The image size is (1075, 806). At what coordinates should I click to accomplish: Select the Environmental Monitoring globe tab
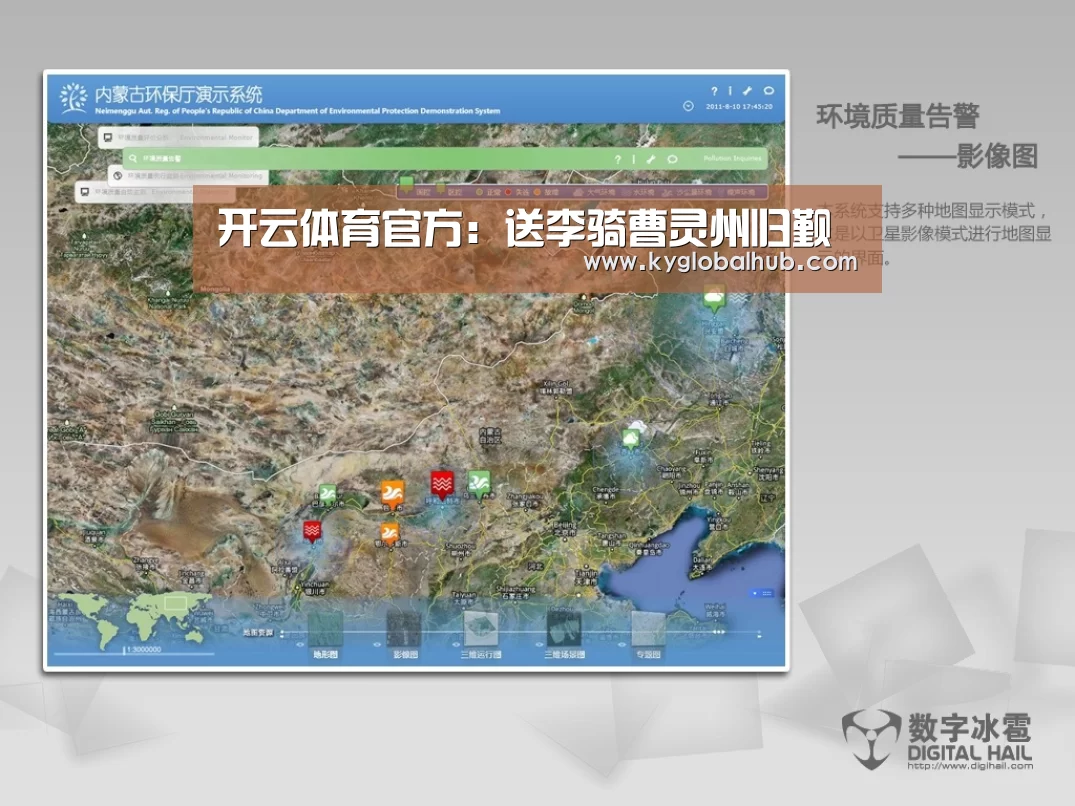[x=189, y=175]
